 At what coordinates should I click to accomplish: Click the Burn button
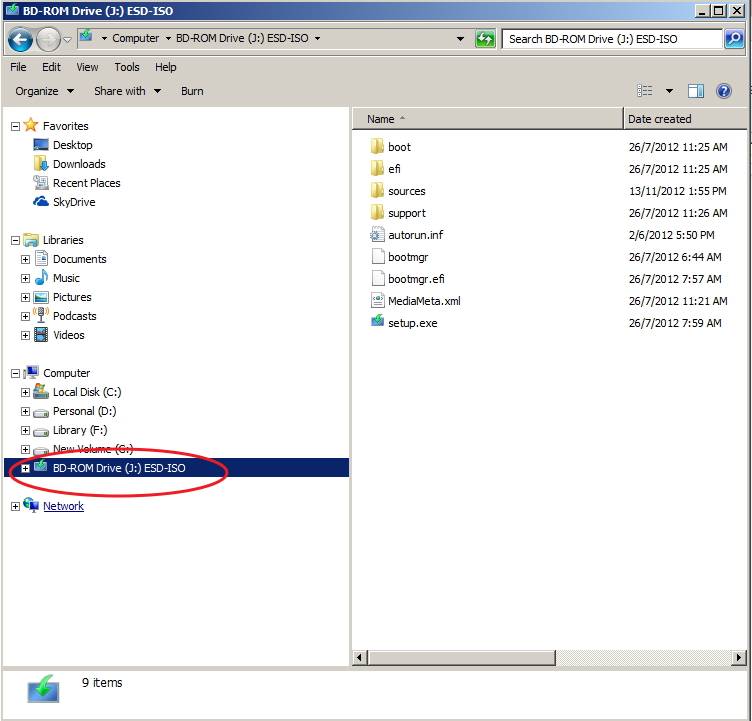(192, 91)
